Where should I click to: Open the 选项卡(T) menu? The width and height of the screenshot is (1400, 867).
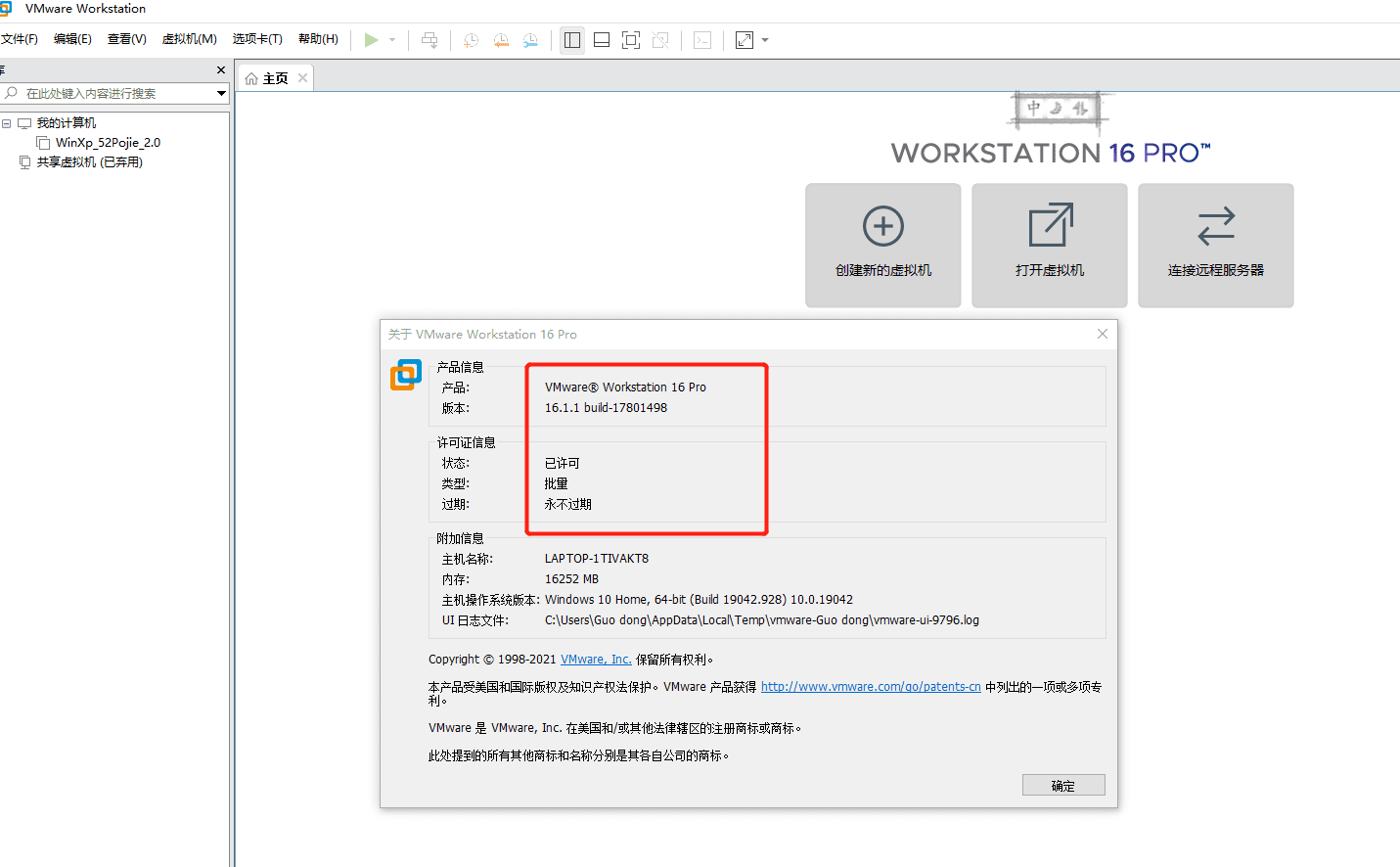(257, 39)
